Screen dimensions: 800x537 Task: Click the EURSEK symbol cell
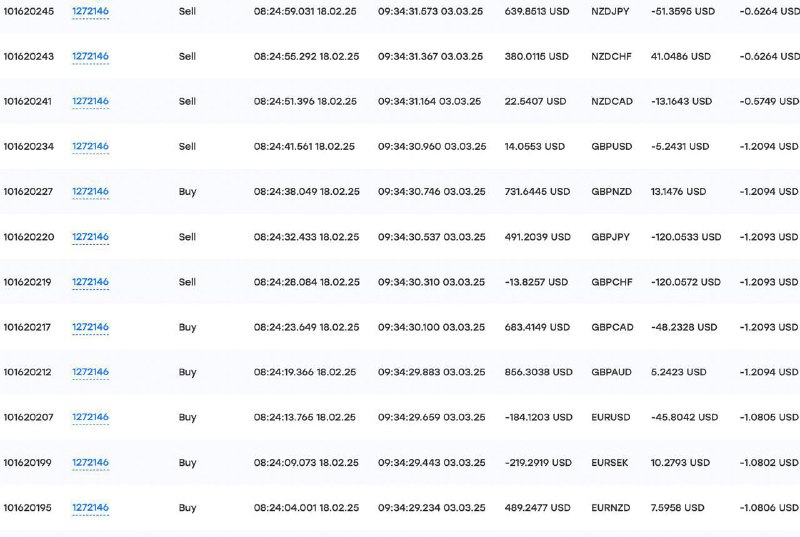(x=610, y=463)
